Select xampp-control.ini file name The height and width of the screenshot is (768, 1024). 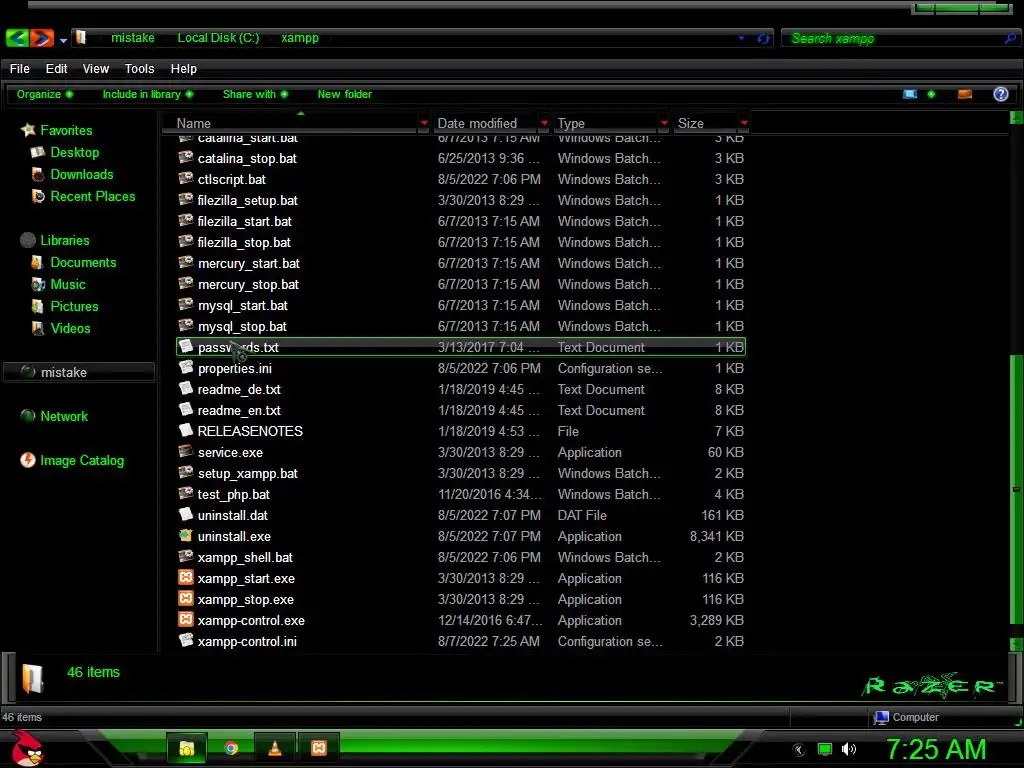[247, 642]
